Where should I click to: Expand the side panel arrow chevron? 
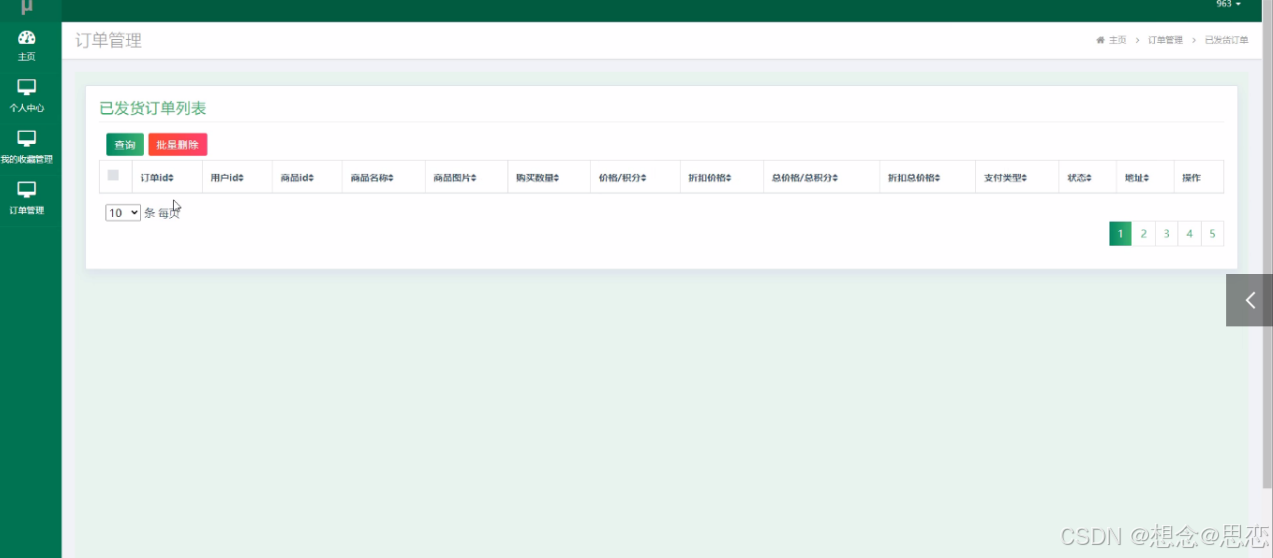click(x=1249, y=300)
